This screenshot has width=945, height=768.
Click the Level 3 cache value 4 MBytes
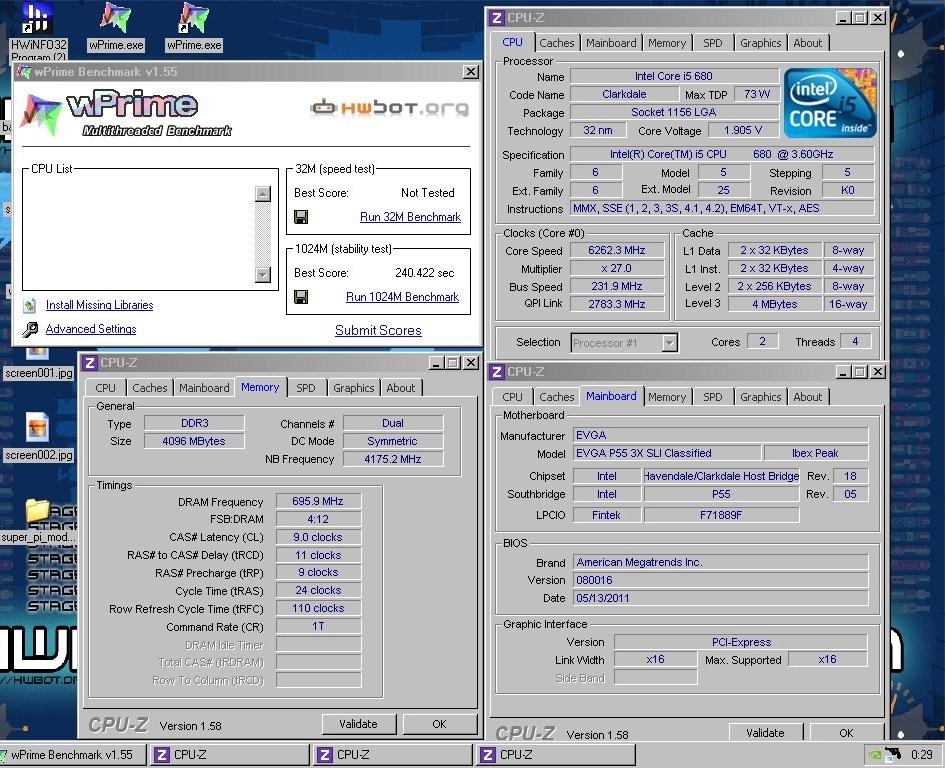tap(774, 304)
